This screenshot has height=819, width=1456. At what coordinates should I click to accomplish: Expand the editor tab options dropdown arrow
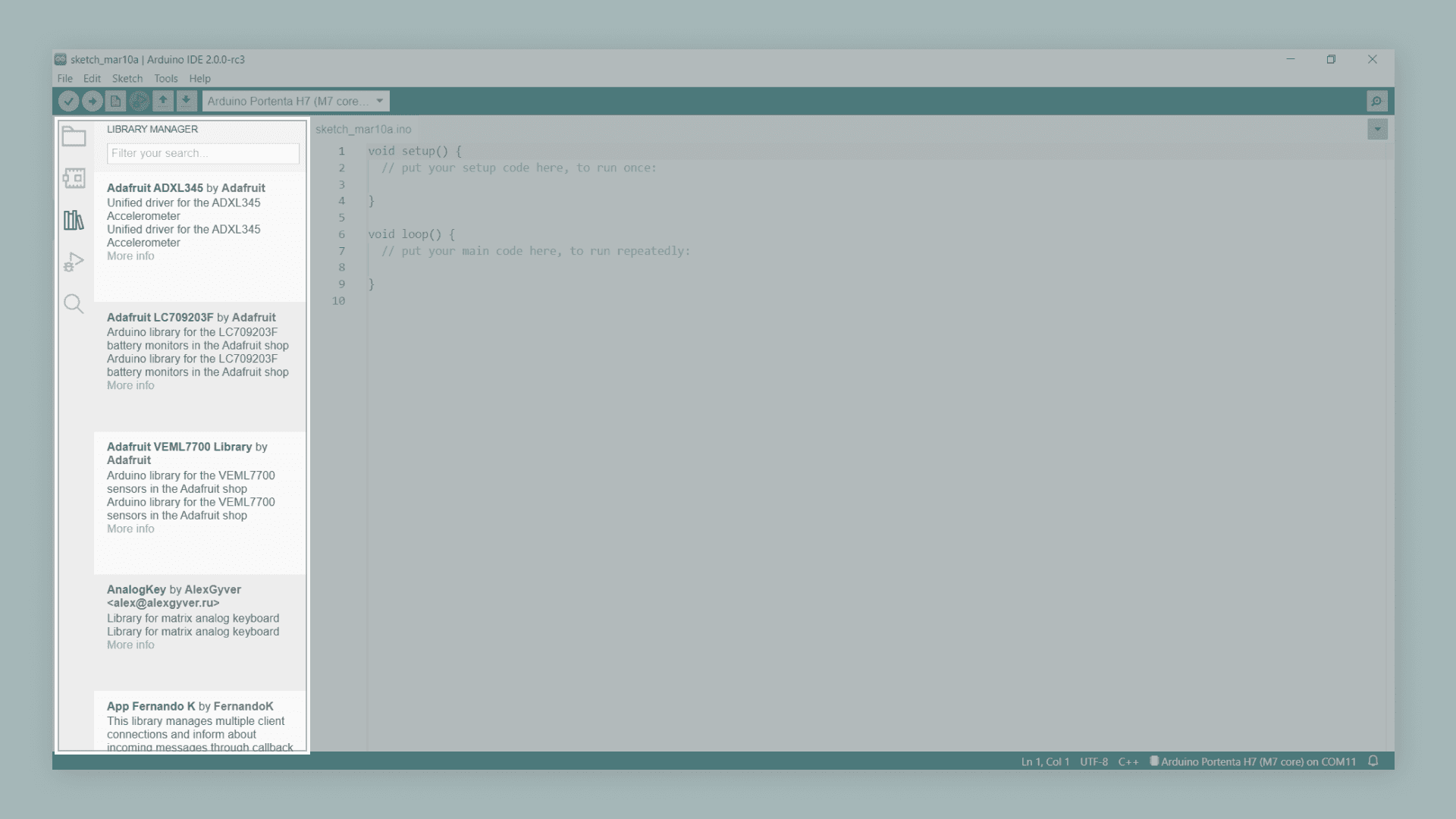click(1377, 129)
